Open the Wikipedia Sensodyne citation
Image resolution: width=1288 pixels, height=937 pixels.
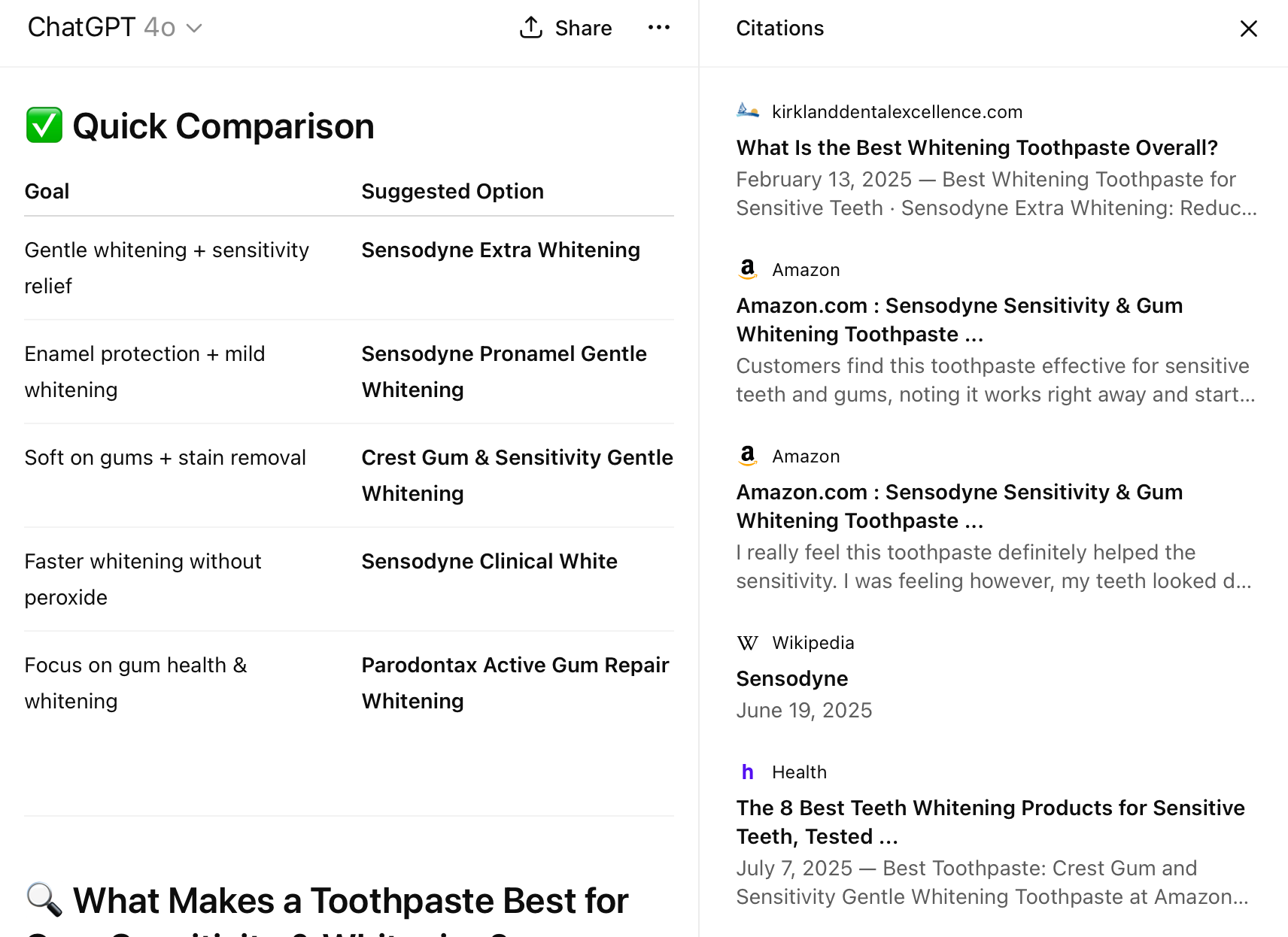pos(791,679)
